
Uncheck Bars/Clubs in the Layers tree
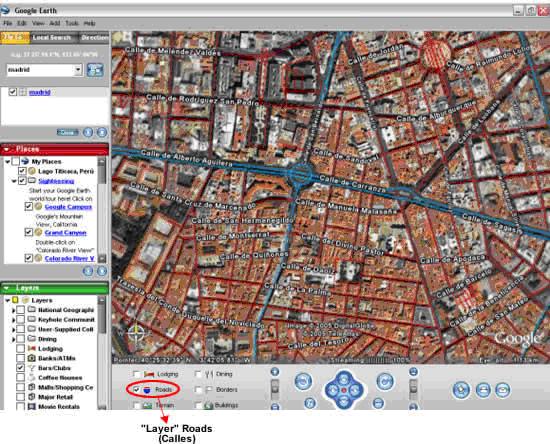coord(20,368)
